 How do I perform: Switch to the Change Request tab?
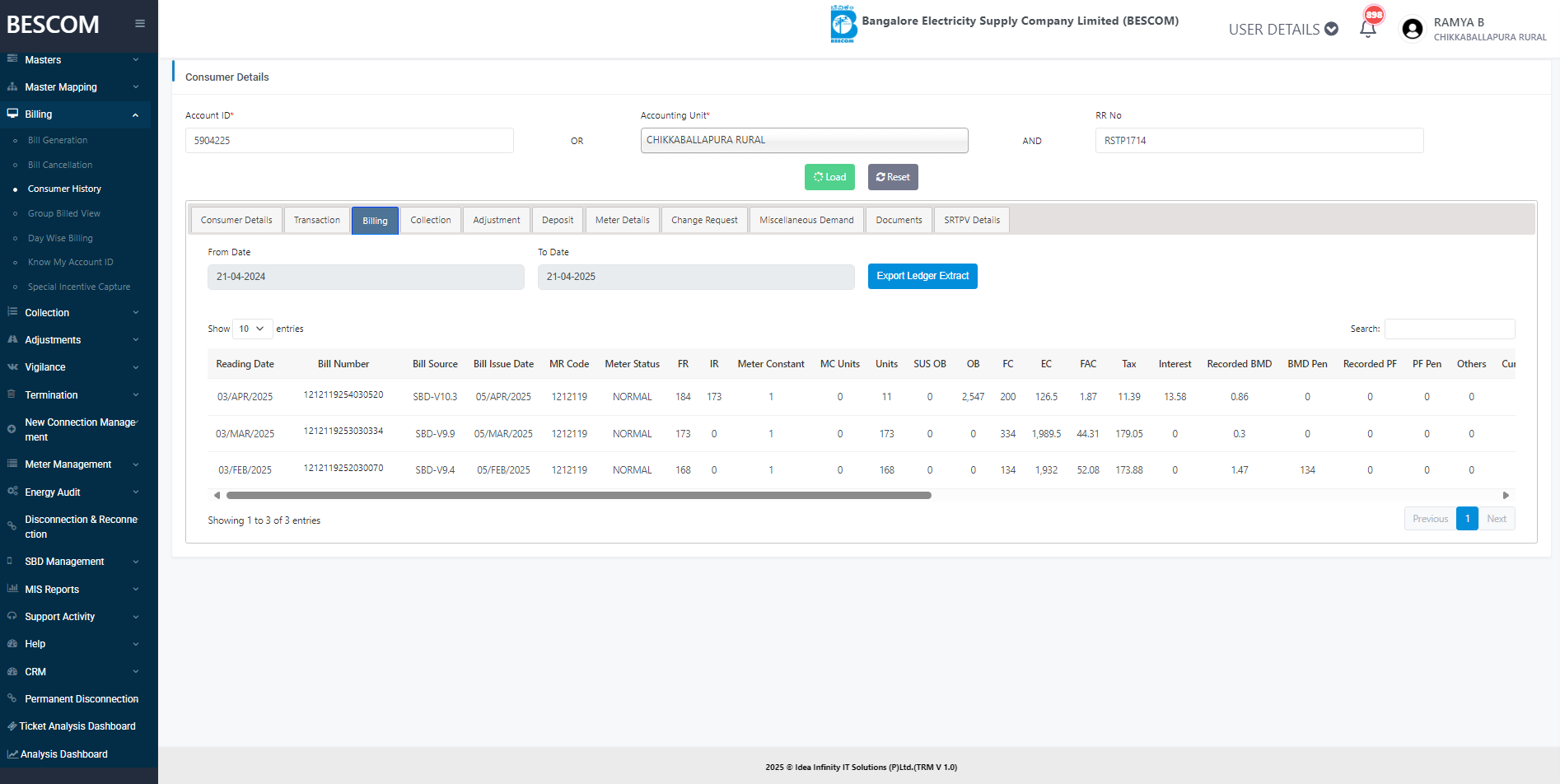[704, 220]
